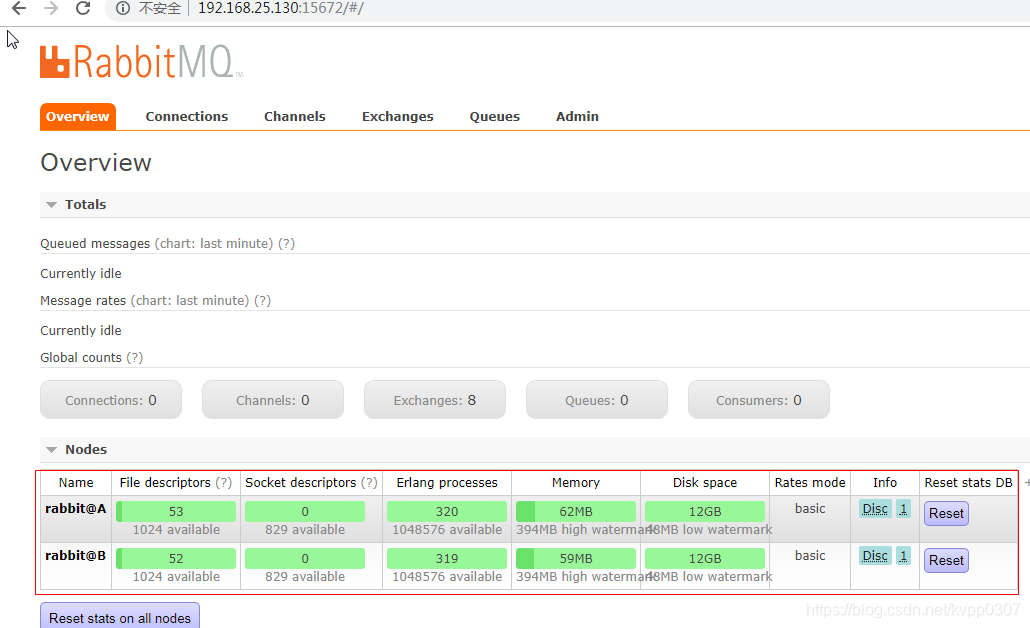Open node rabbit@B details
1030x628 pixels.
tap(76, 556)
